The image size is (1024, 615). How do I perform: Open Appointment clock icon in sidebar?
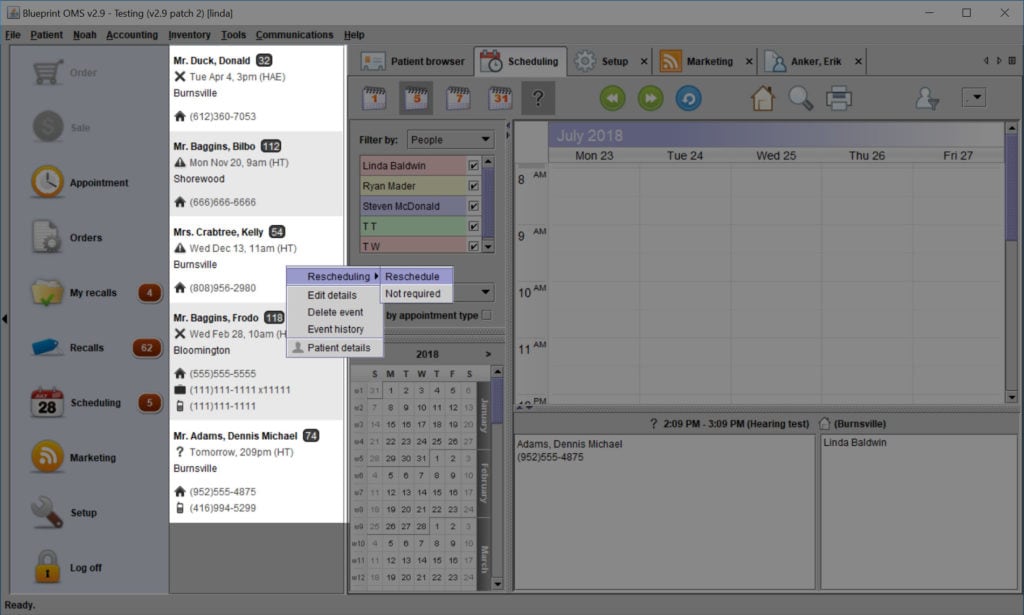click(48, 182)
